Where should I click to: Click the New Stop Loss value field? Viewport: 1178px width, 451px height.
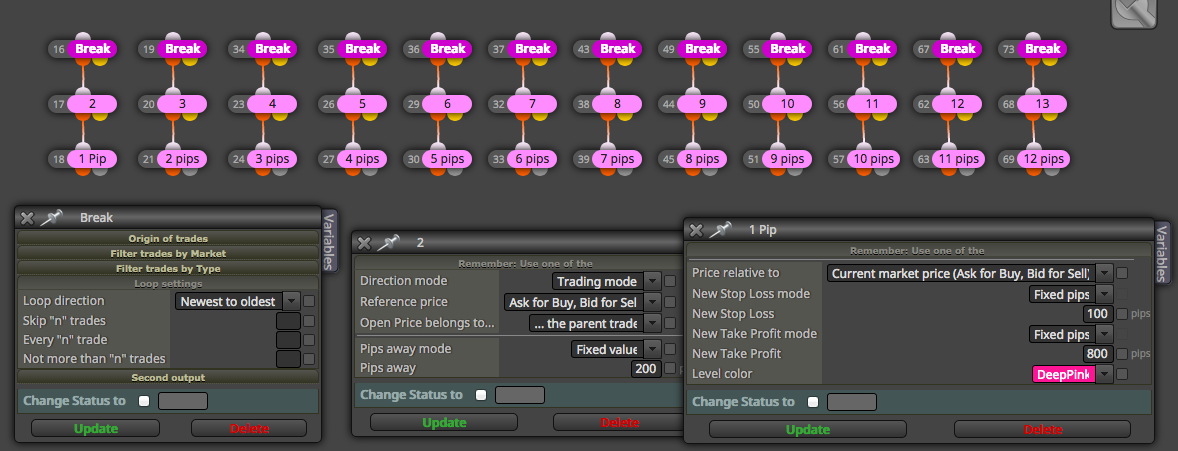1098,313
